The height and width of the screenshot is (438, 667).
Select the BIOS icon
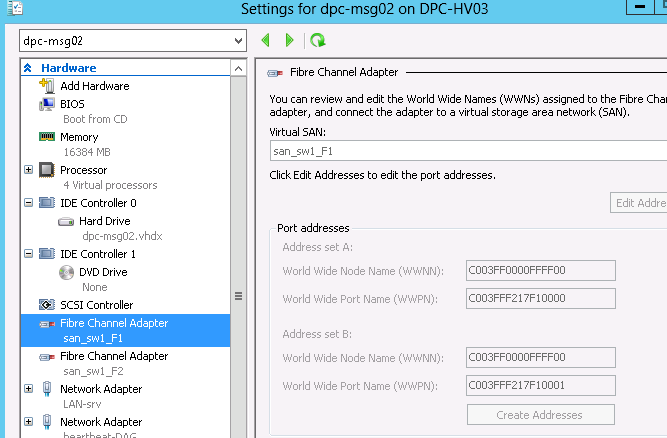coord(47,104)
